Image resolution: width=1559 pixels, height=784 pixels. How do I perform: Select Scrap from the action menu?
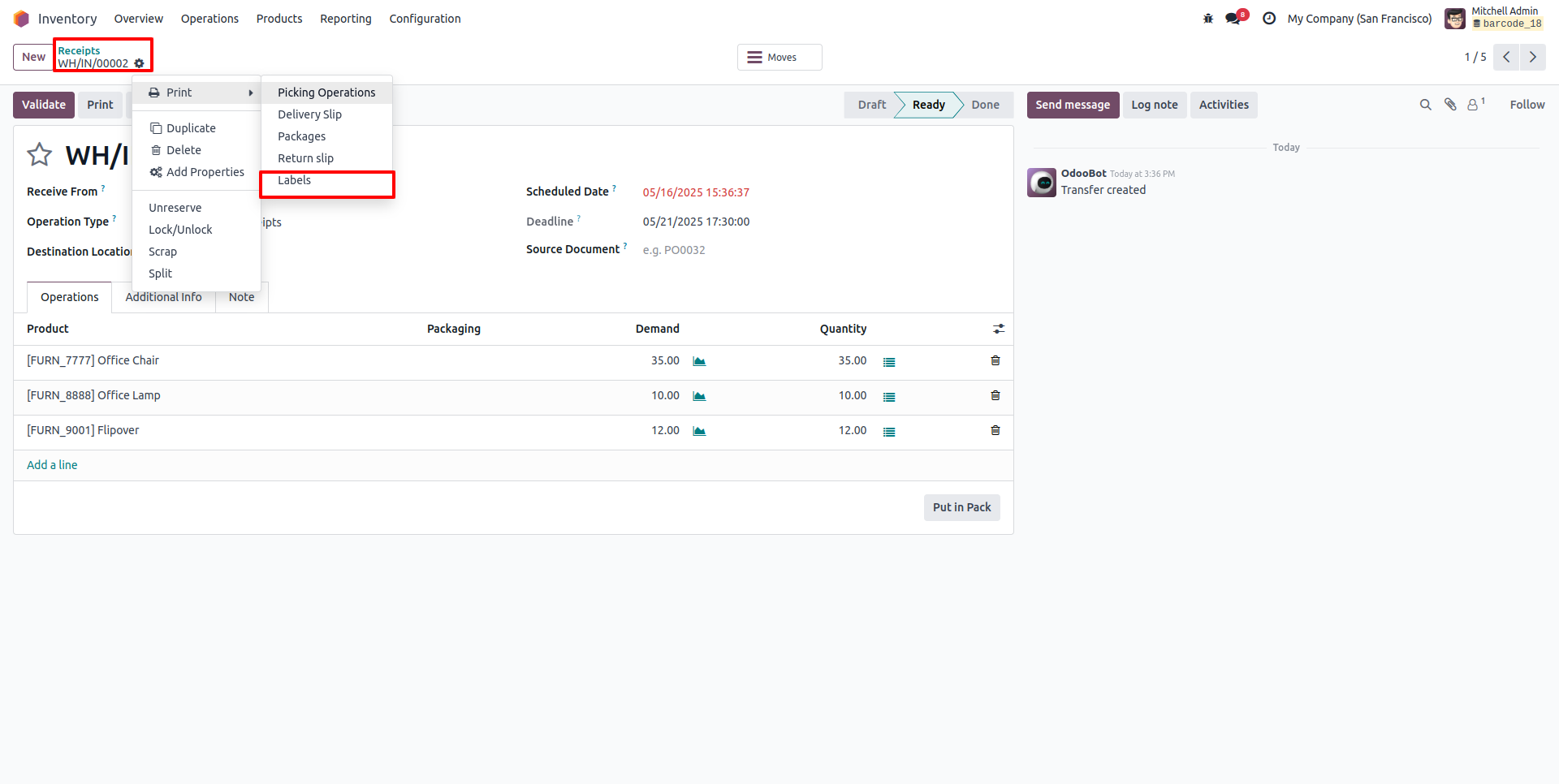coord(196,252)
